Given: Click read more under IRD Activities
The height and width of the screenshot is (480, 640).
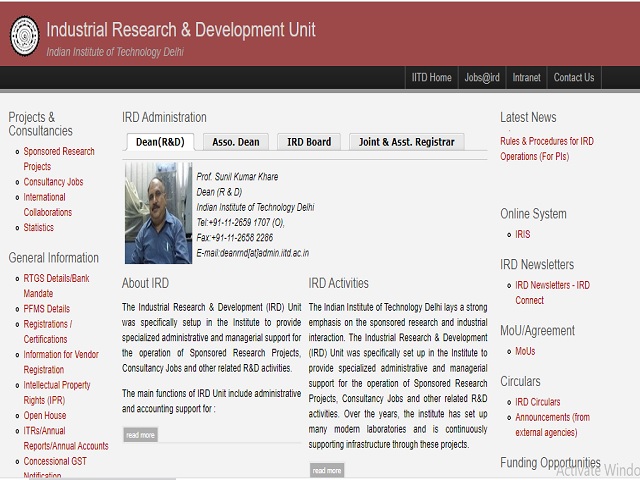Looking at the screenshot, I should (327, 470).
